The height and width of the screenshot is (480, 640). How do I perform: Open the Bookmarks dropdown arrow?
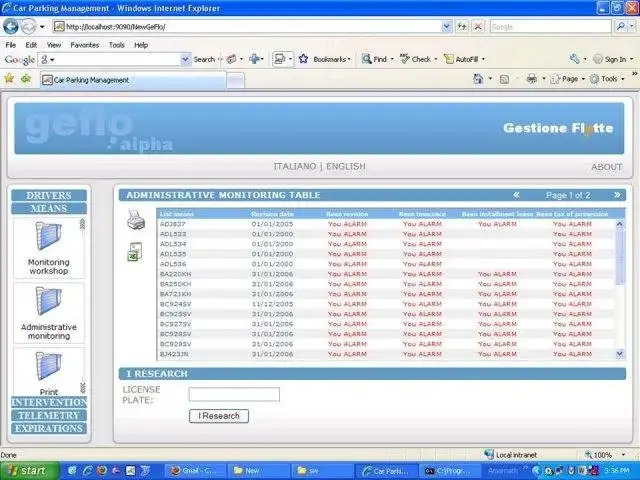pyautogui.click(x=349, y=59)
